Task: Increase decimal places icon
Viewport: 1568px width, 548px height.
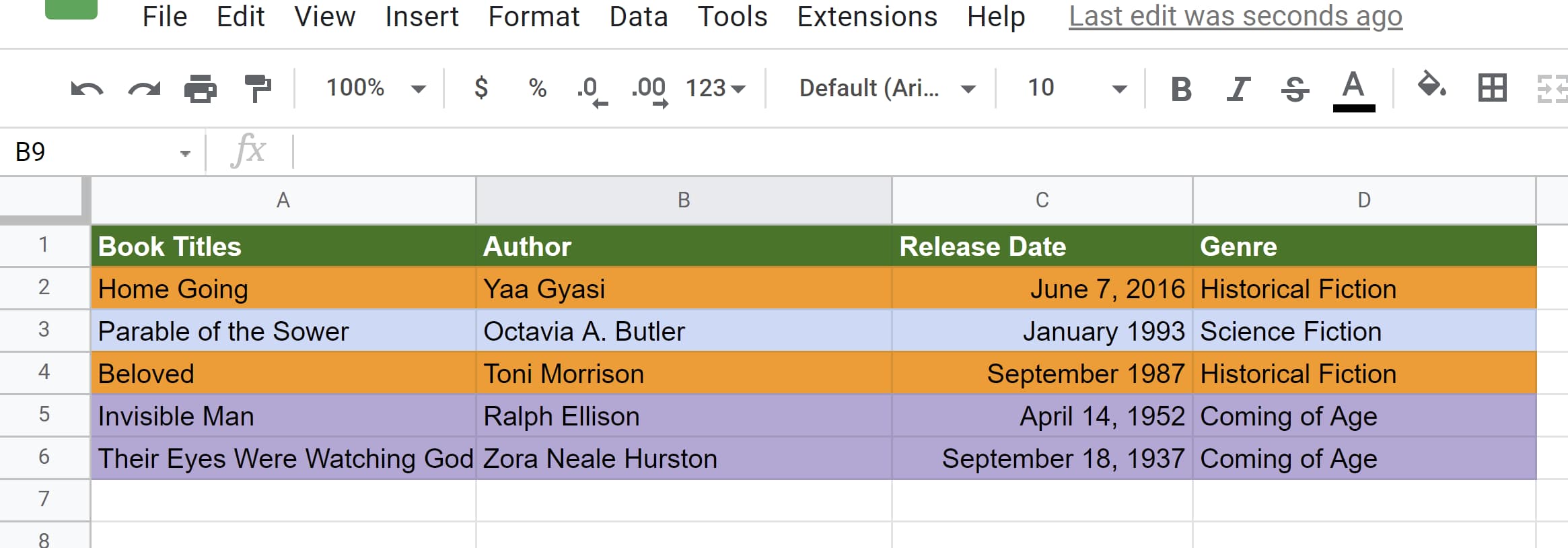Action: coord(649,90)
